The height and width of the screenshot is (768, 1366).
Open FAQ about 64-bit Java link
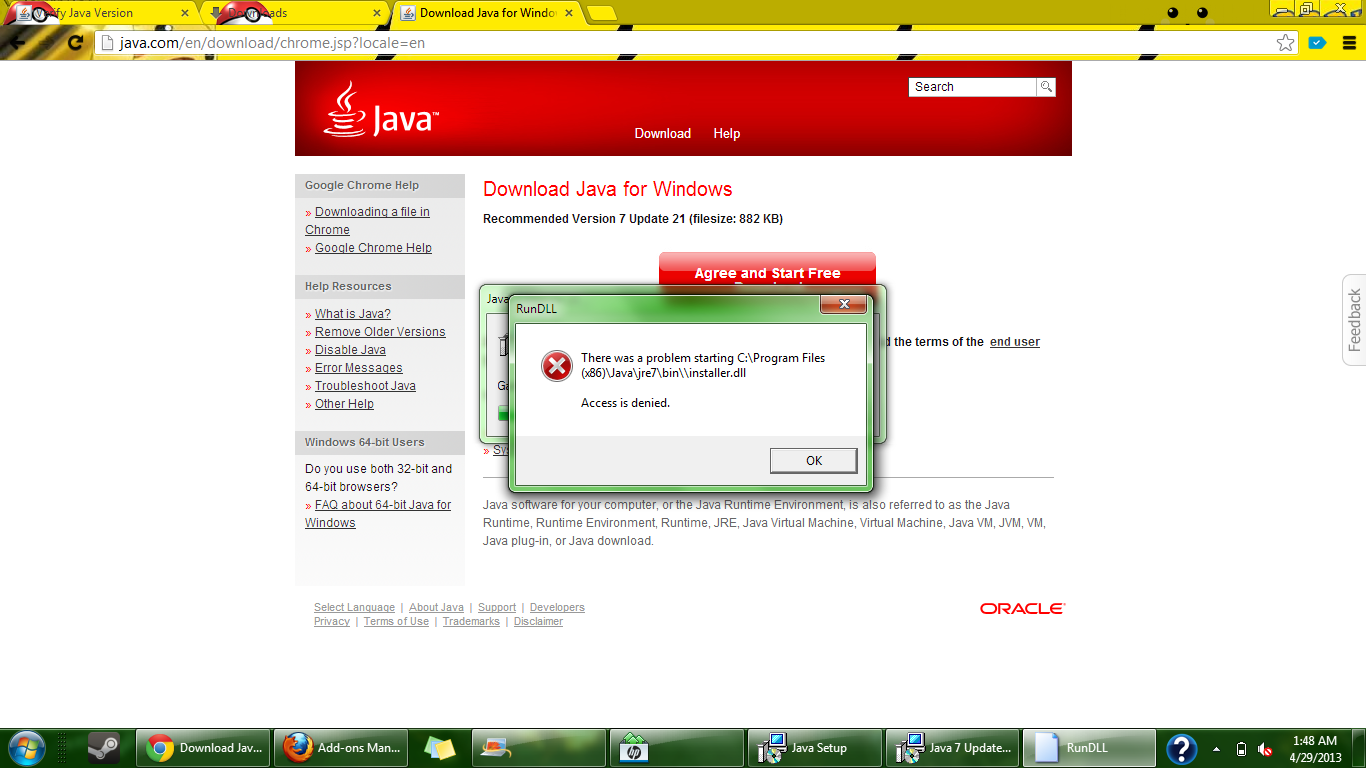[378, 514]
